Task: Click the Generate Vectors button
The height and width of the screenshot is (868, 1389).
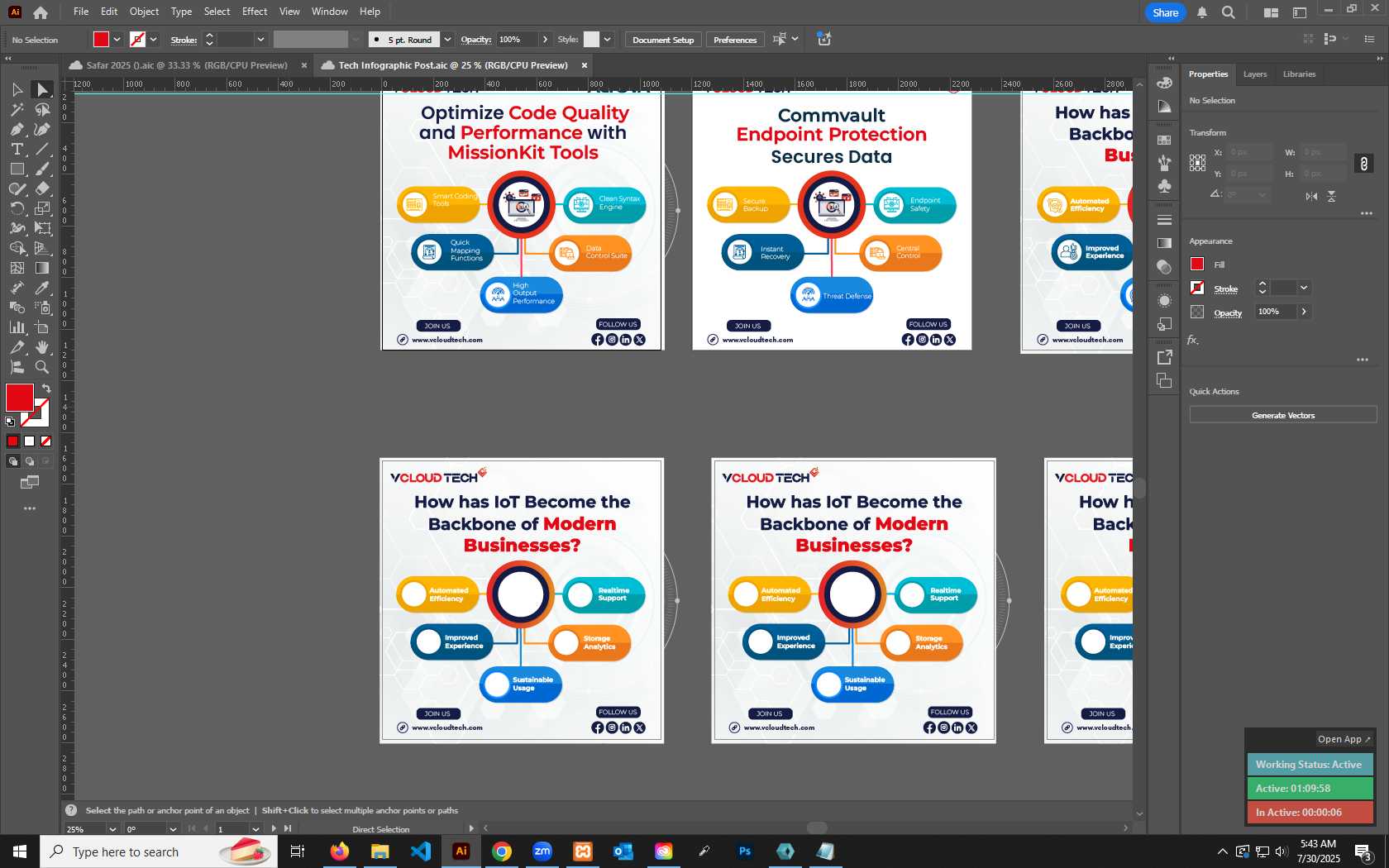Action: coord(1282,415)
